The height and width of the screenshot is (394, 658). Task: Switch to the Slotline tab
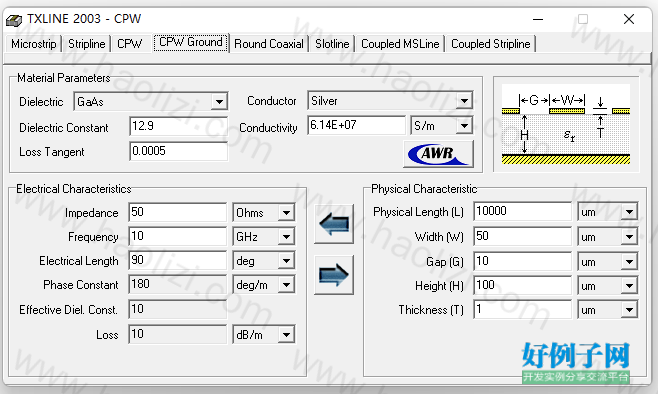tap(332, 44)
